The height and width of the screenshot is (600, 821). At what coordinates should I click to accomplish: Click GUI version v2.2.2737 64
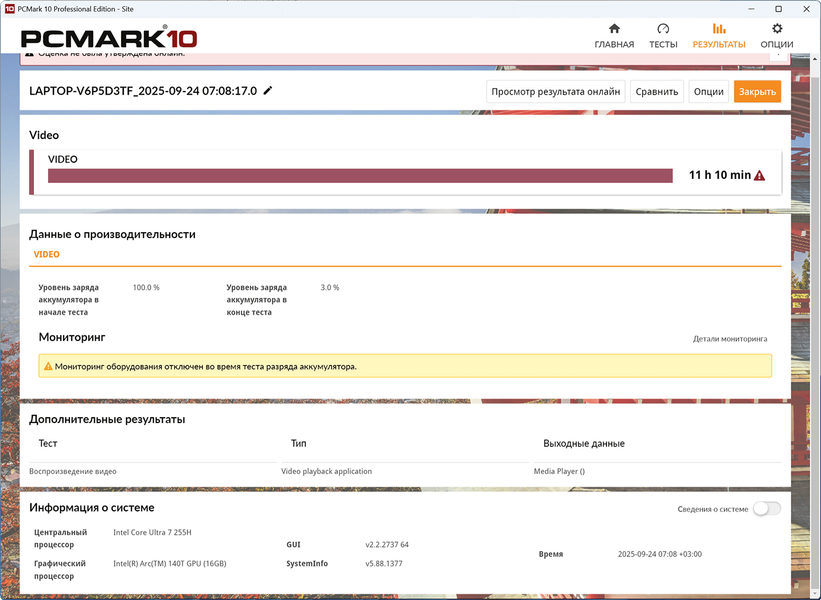[x=387, y=545]
